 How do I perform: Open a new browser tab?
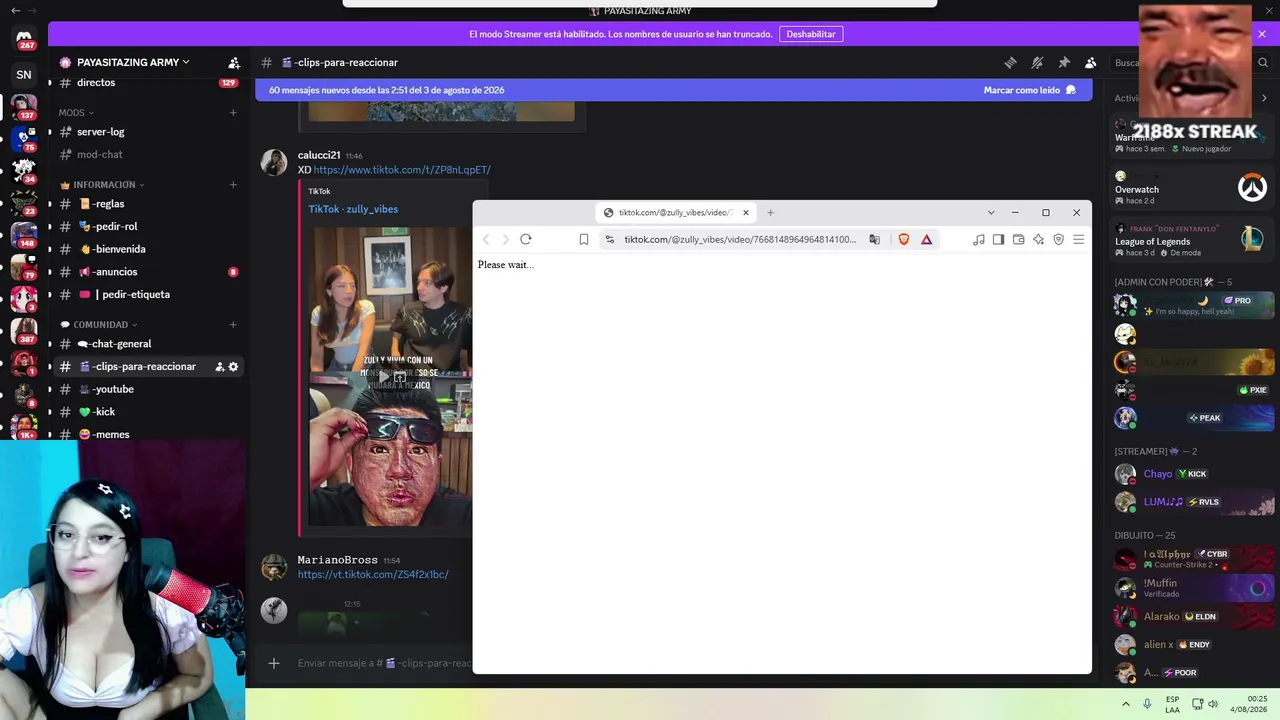(771, 212)
